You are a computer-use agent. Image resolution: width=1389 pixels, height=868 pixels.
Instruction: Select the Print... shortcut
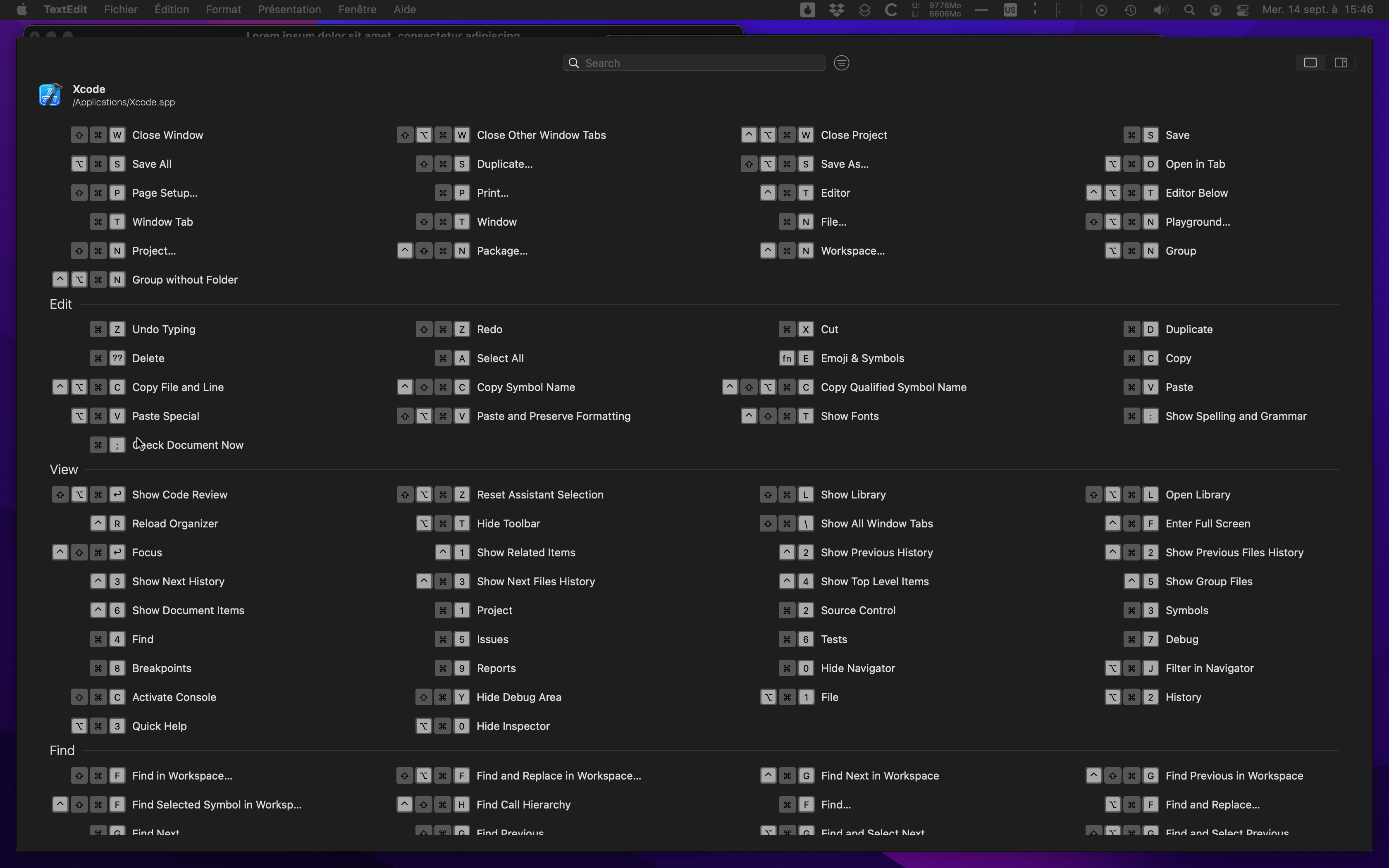pos(472,193)
